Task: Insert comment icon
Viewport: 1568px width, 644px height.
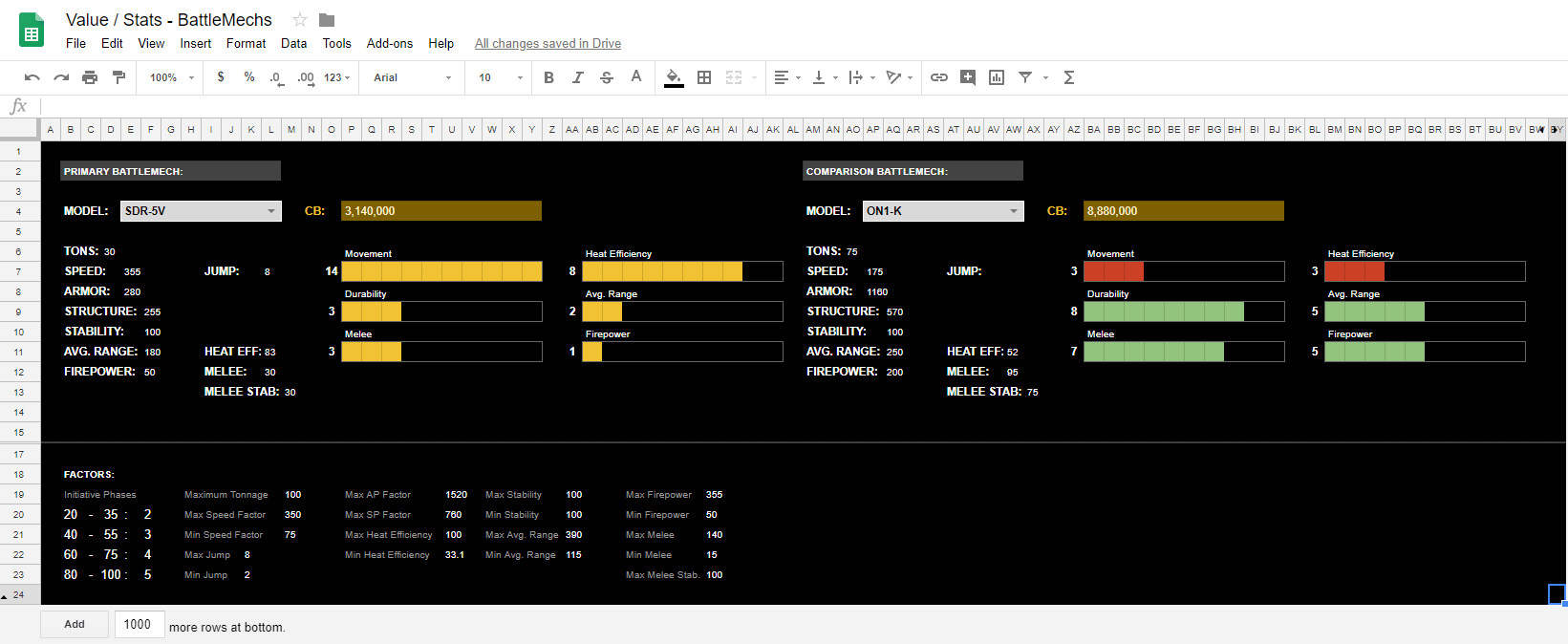Action: 968,77
